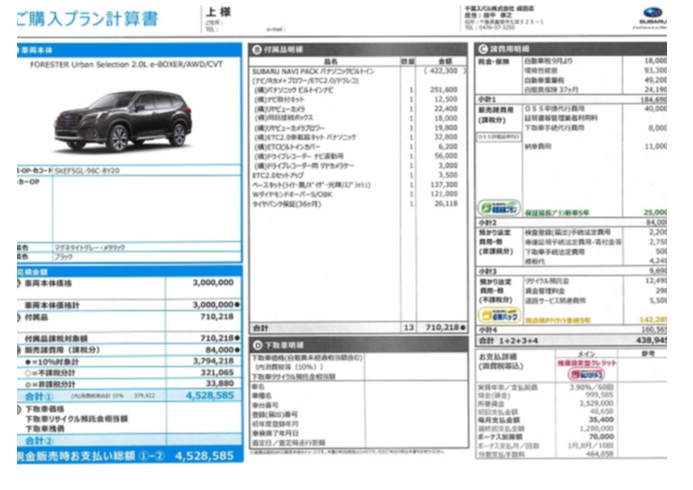The width and height of the screenshot is (693, 490).
Task: Click the タイヤパンク保証(36ヶ月) row
Action: [358, 204]
